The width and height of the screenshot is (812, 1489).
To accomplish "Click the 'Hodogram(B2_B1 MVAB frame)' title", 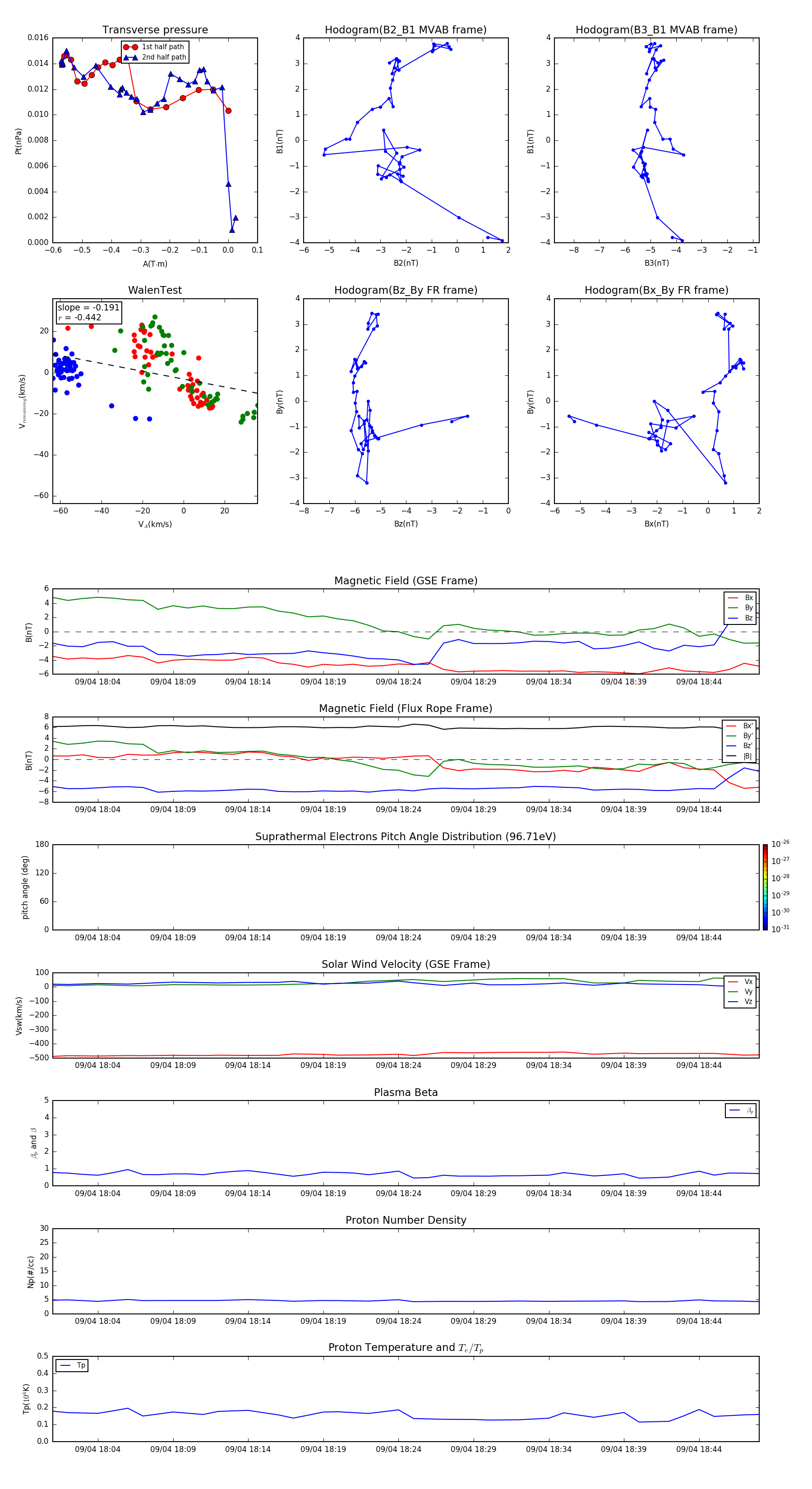I will [406, 30].
